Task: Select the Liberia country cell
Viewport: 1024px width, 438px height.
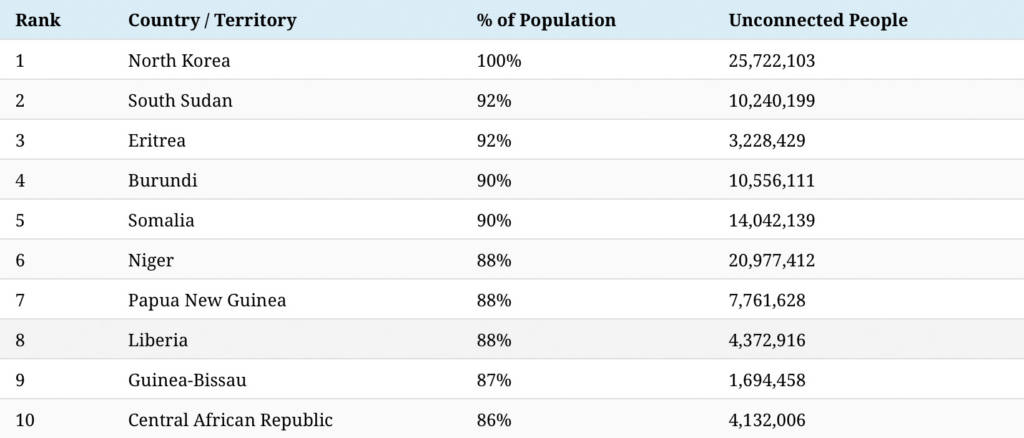Action: (x=158, y=340)
